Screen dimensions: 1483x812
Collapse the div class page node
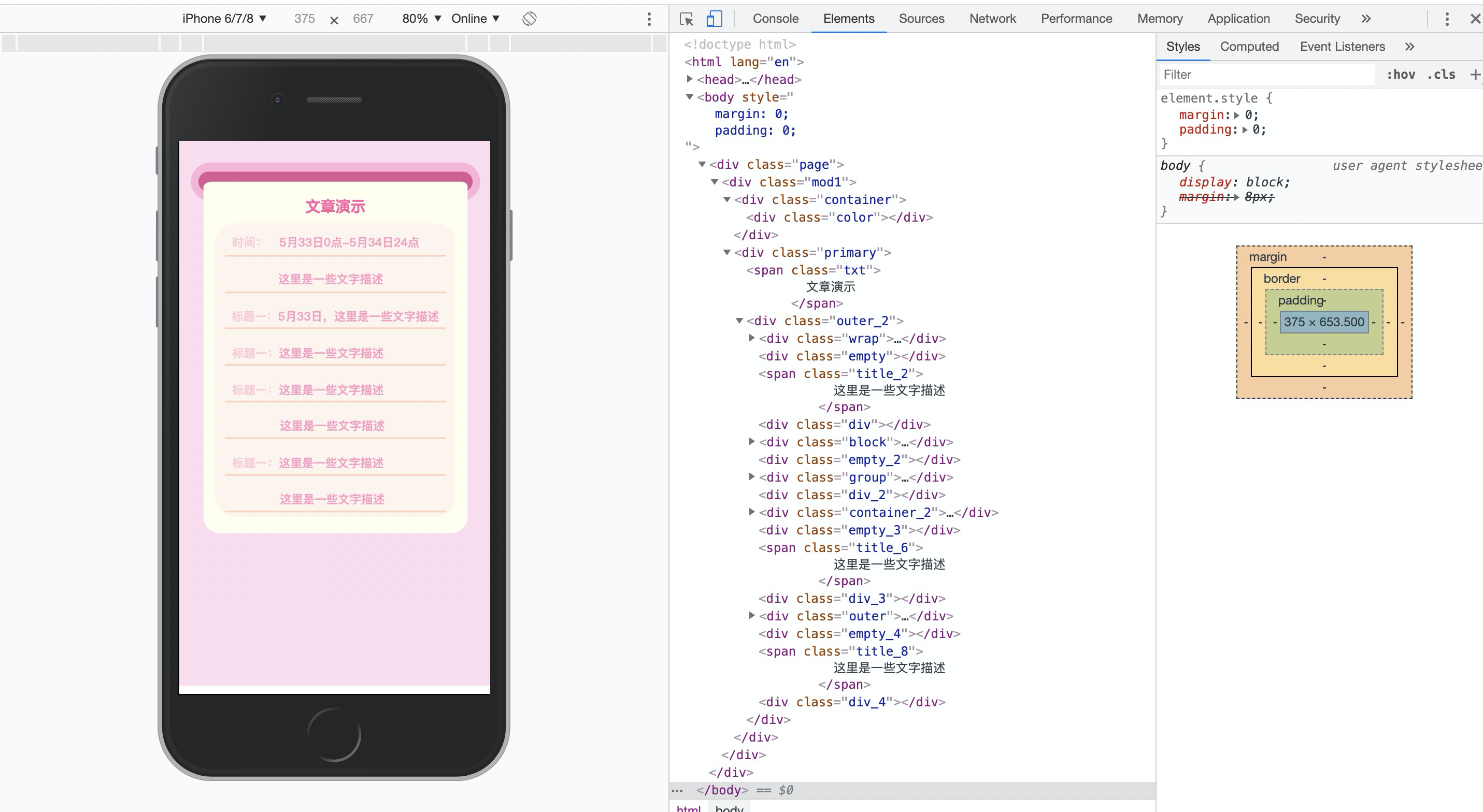[702, 164]
